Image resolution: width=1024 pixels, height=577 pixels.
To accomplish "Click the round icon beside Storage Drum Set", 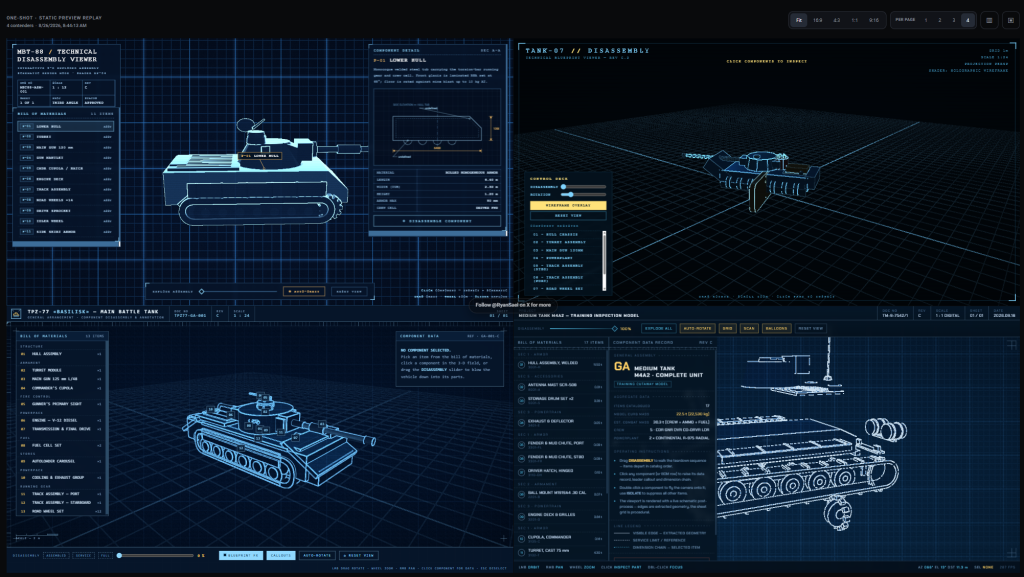I will [x=522, y=401].
